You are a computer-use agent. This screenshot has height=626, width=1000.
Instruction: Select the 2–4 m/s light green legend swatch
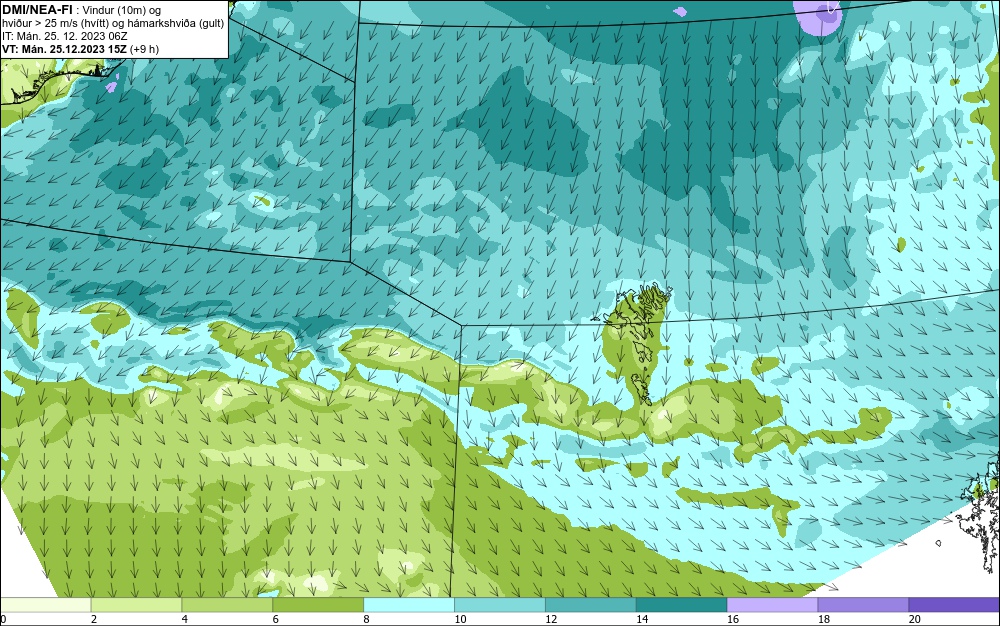coord(136,605)
